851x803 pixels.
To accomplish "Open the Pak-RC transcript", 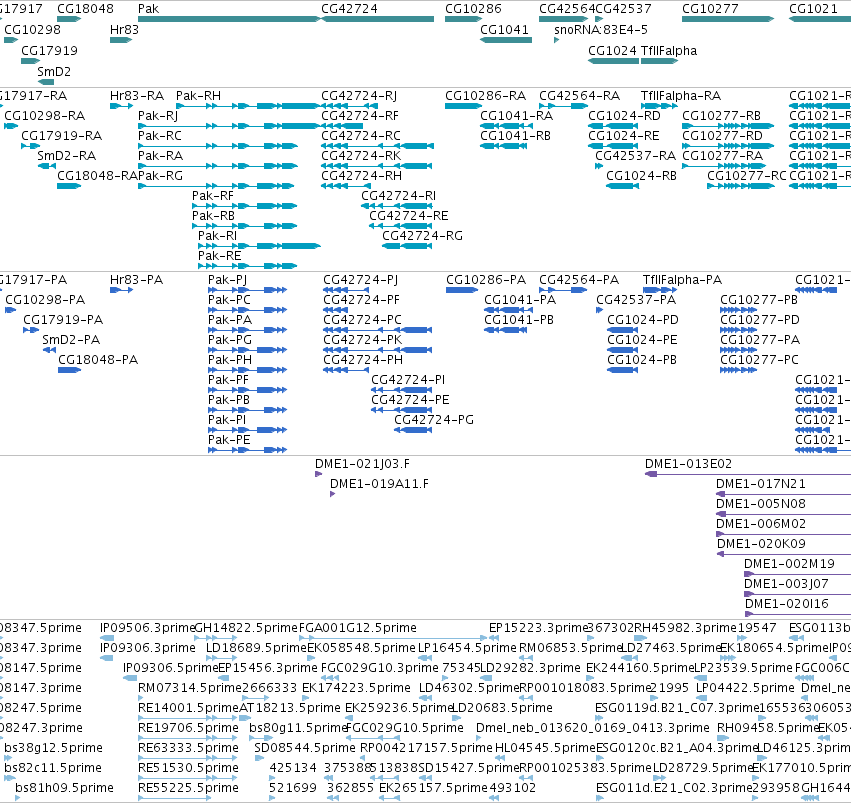I will click(x=218, y=146).
